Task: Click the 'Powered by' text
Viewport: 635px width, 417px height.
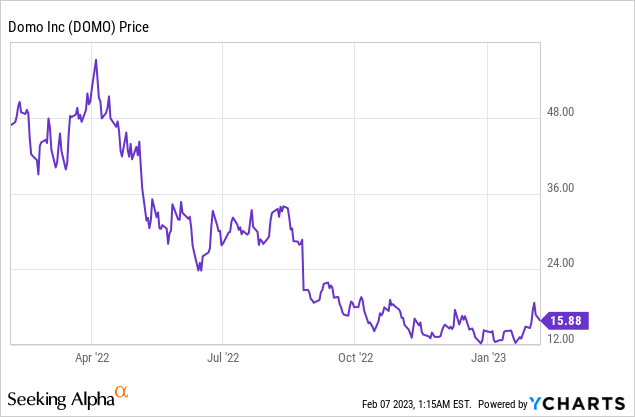Action: click(x=502, y=405)
